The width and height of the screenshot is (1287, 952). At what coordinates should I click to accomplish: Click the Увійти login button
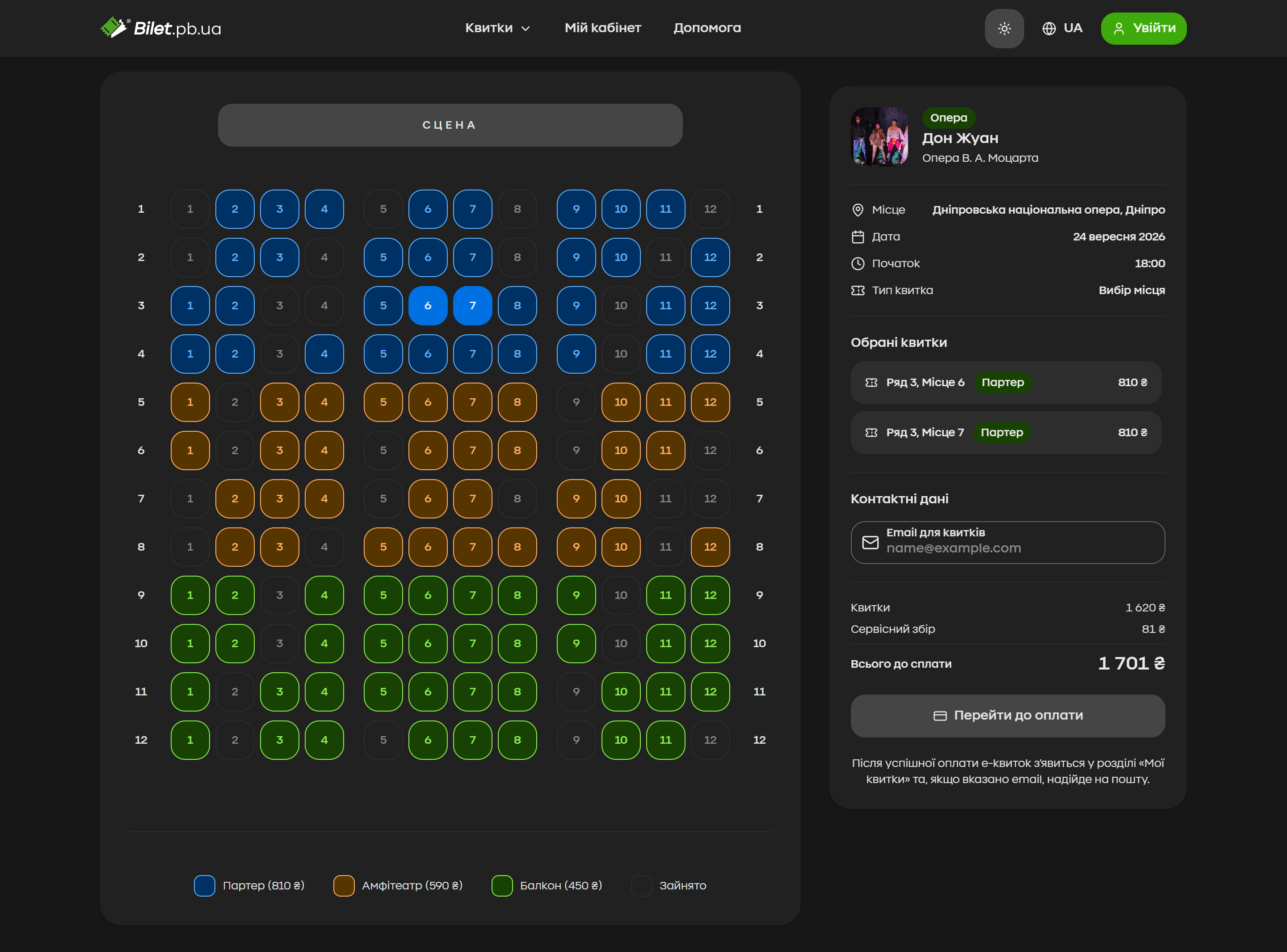pyautogui.click(x=1143, y=28)
